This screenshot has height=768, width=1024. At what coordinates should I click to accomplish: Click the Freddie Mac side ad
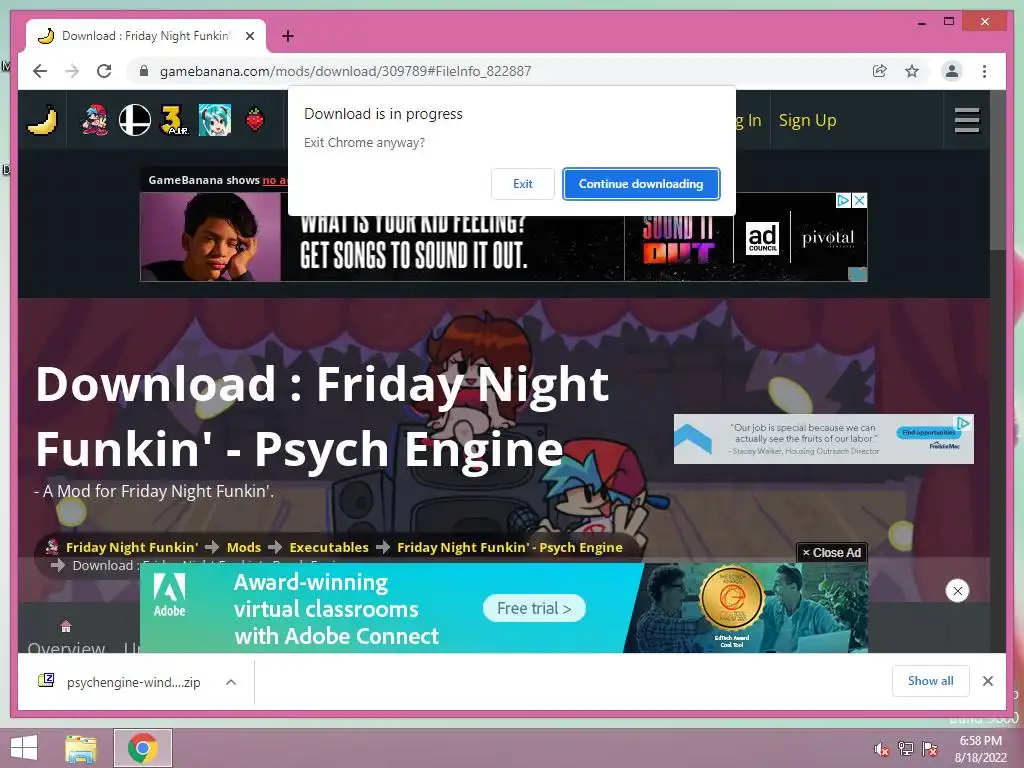pyautogui.click(x=824, y=439)
